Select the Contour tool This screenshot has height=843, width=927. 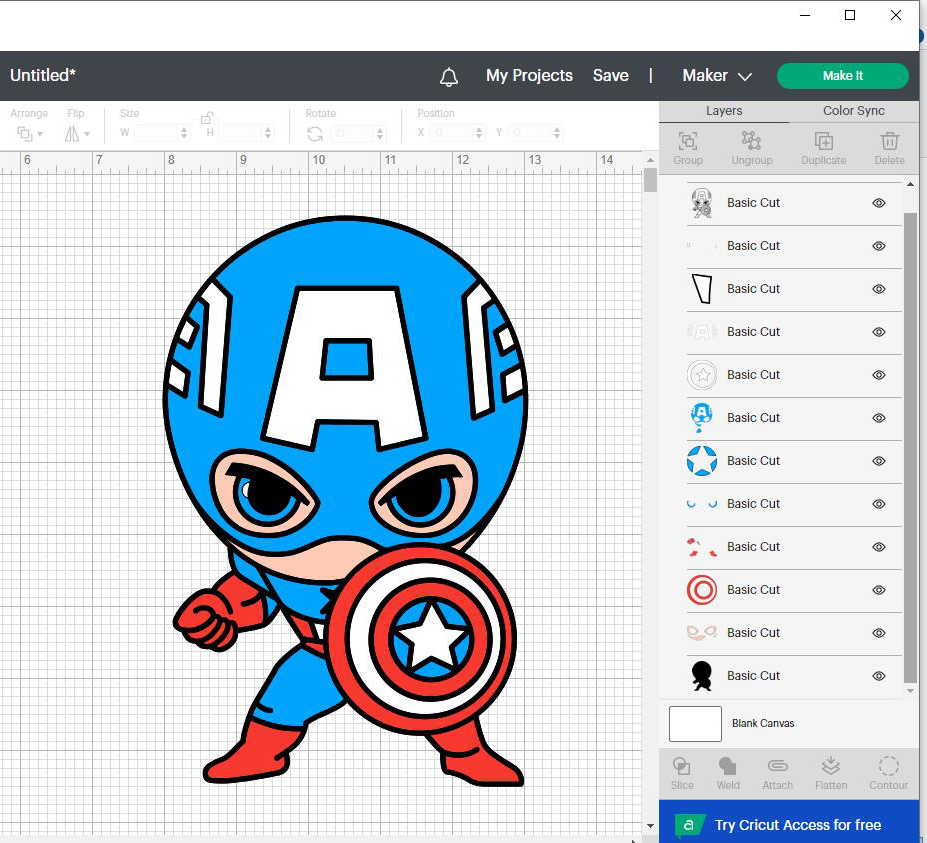click(888, 767)
